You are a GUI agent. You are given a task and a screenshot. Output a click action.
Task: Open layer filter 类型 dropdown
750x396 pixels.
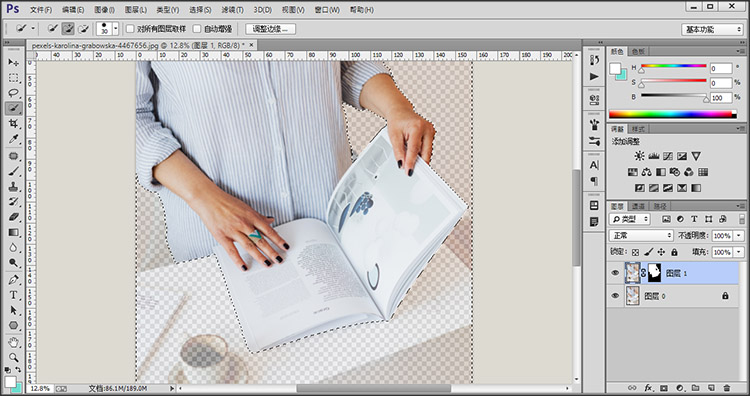coord(629,219)
